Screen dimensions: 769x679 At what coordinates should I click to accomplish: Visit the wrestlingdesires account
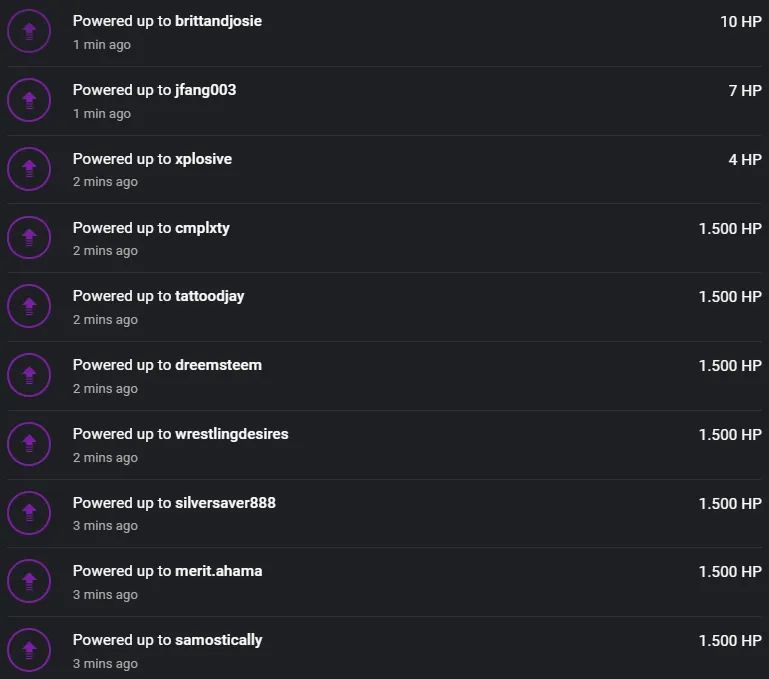coord(231,434)
